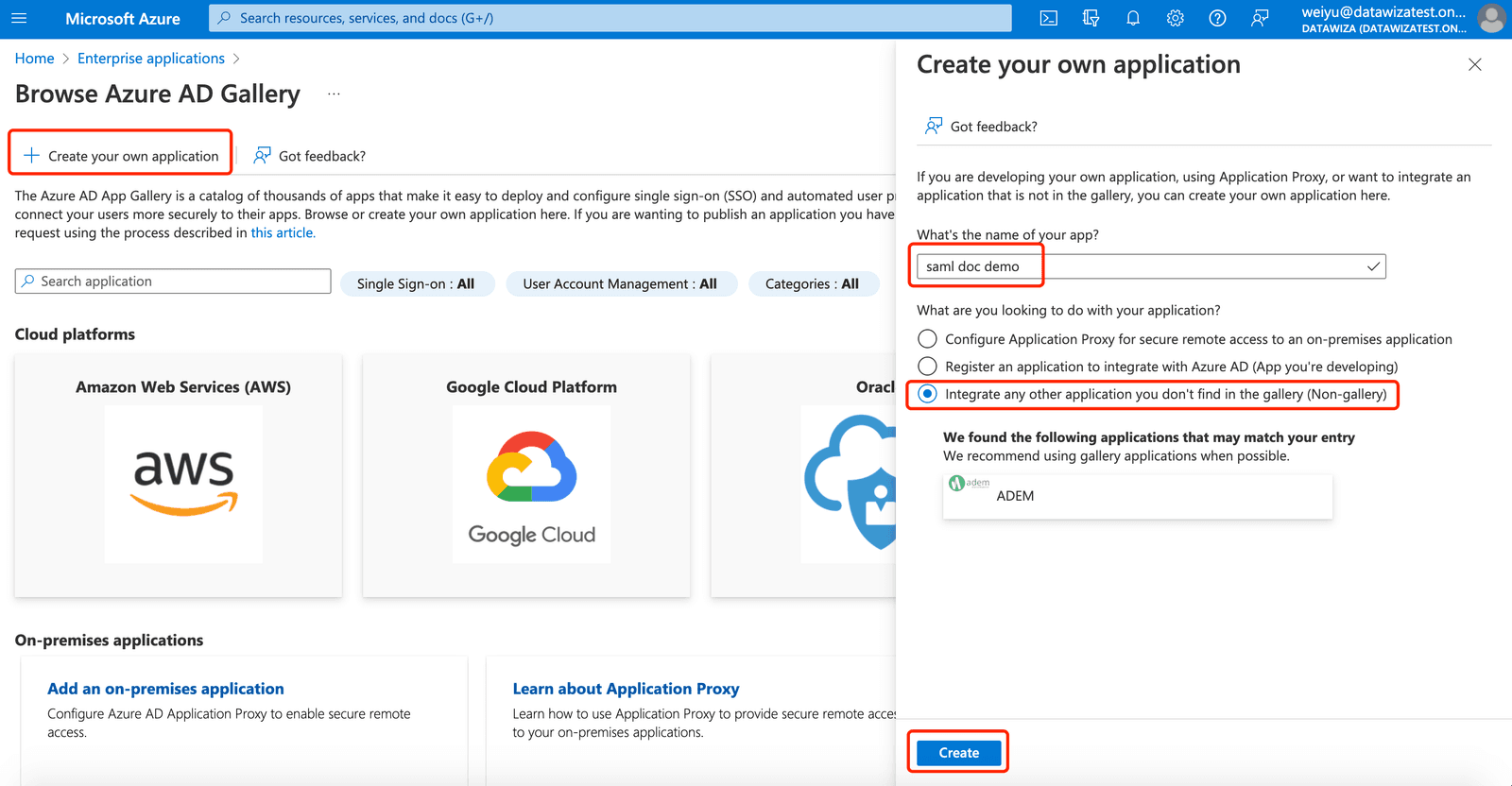1512x786 pixels.
Task: Open the User Account Management filter
Action: 620,283
